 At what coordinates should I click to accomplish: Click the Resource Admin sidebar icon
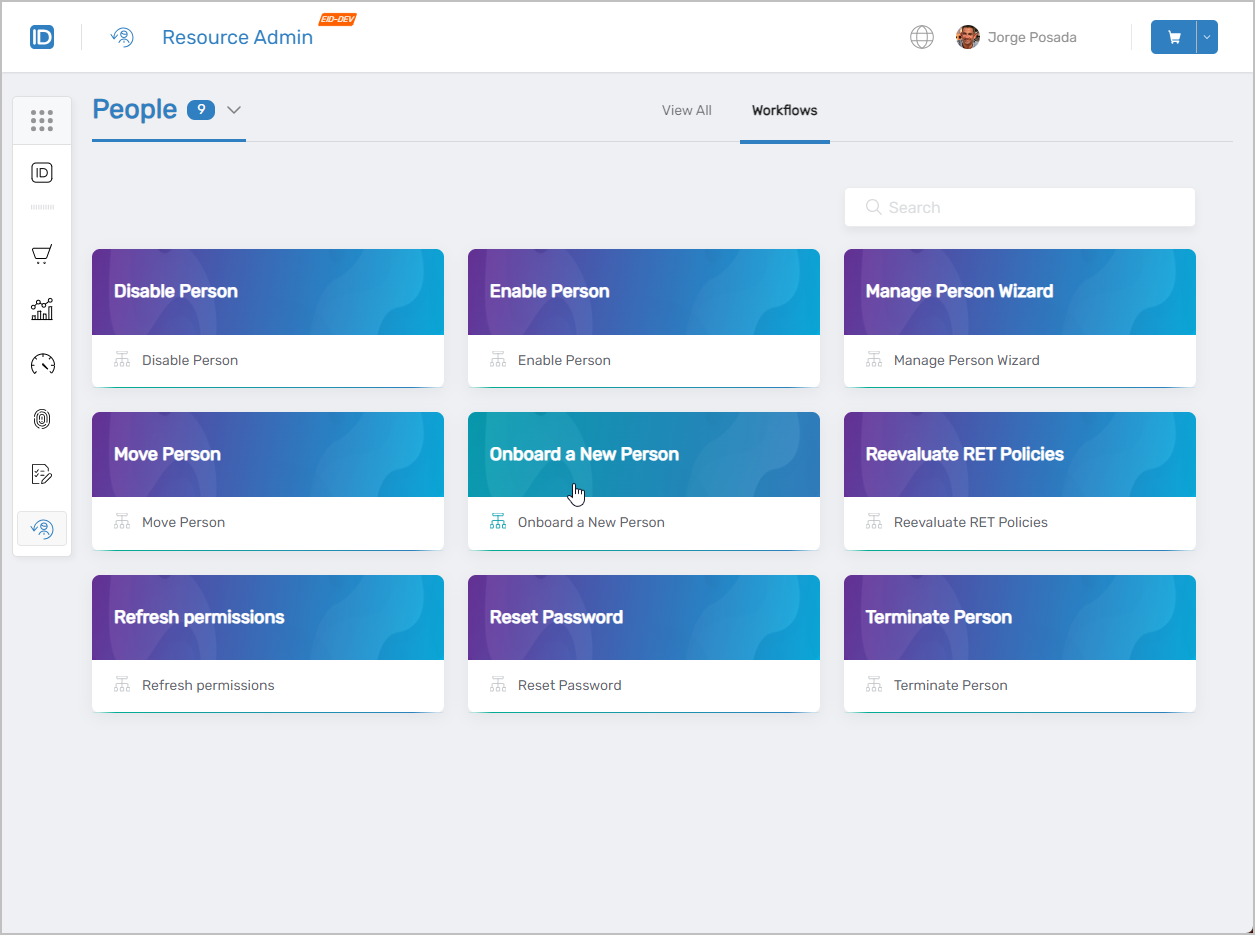tap(42, 528)
